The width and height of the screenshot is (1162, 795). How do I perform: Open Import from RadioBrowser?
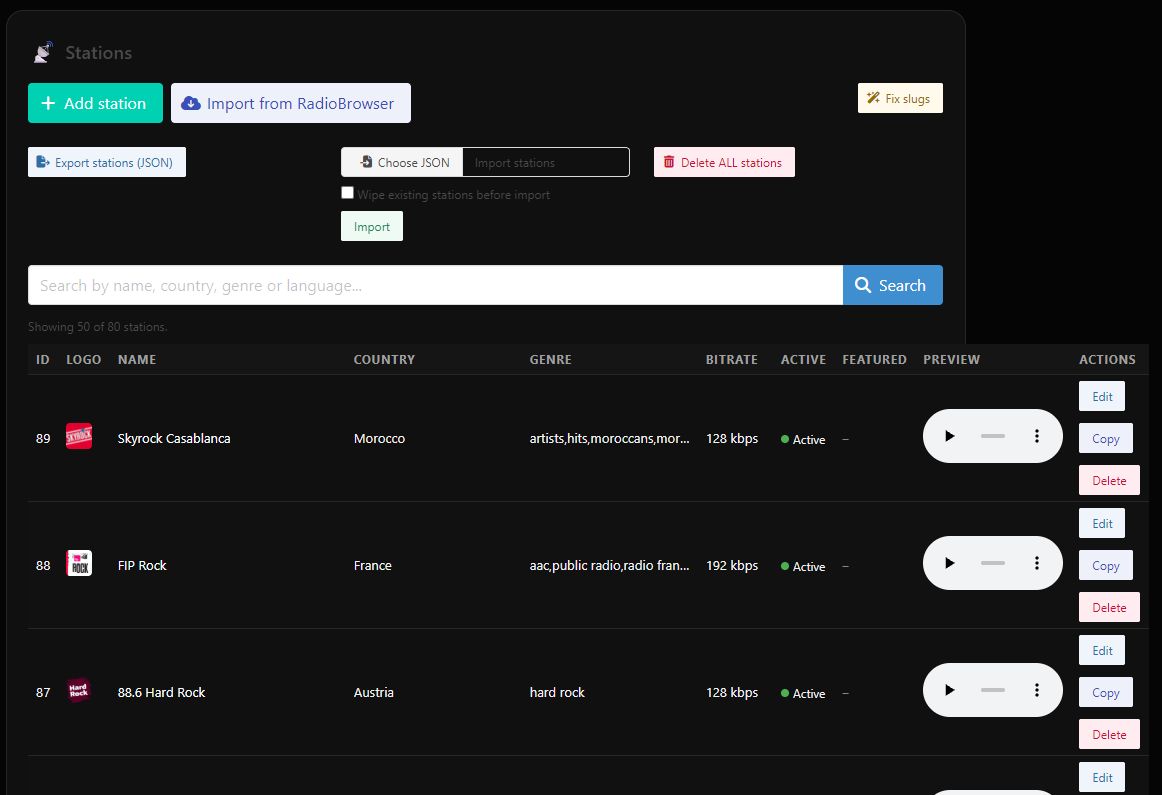[x=290, y=103]
